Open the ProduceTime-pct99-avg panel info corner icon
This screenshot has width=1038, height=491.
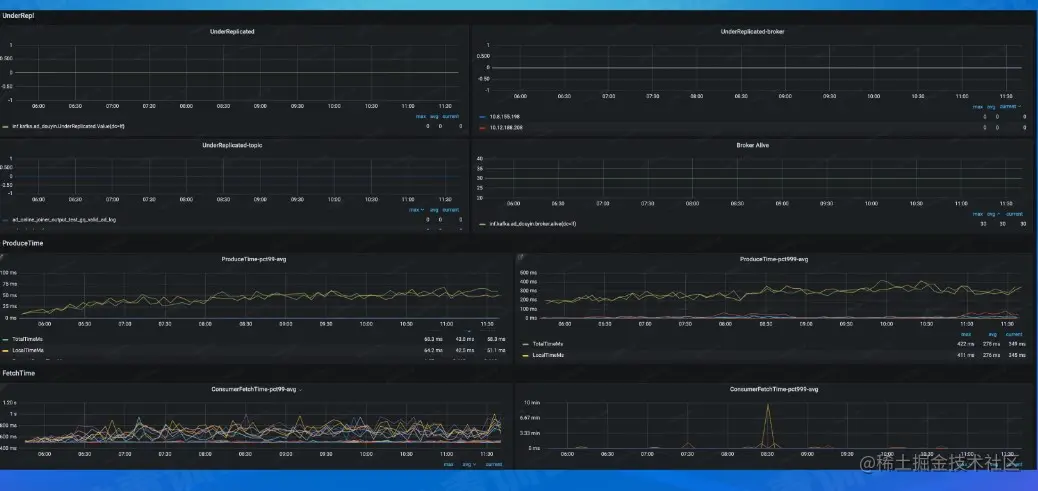[2, 255]
